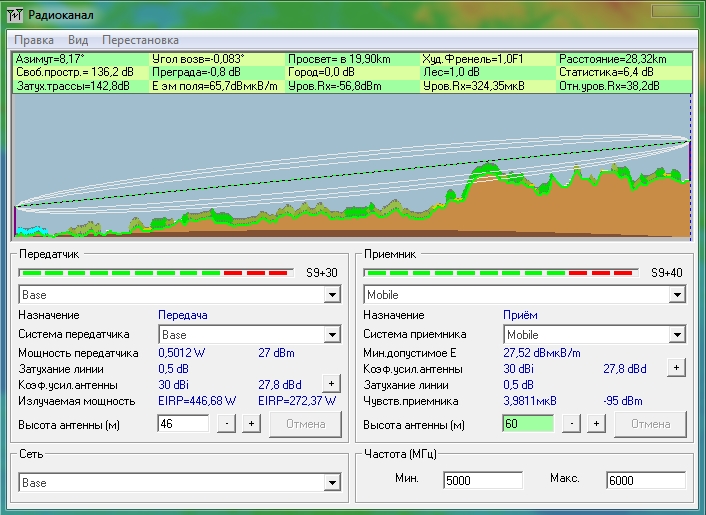Expand the Система передатчика dropdown
This screenshot has width=706, height=515.
pos(332,335)
